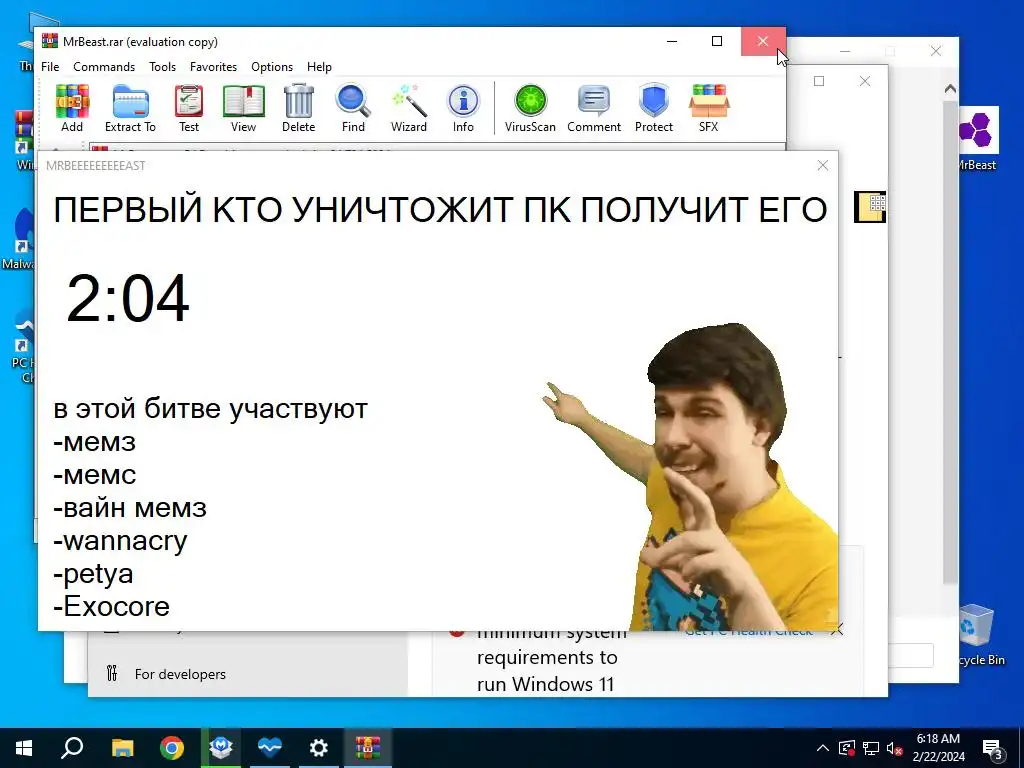Image resolution: width=1024 pixels, height=768 pixels.
Task: Close the MRBEEEEEEEEEAST popup window
Action: point(823,165)
